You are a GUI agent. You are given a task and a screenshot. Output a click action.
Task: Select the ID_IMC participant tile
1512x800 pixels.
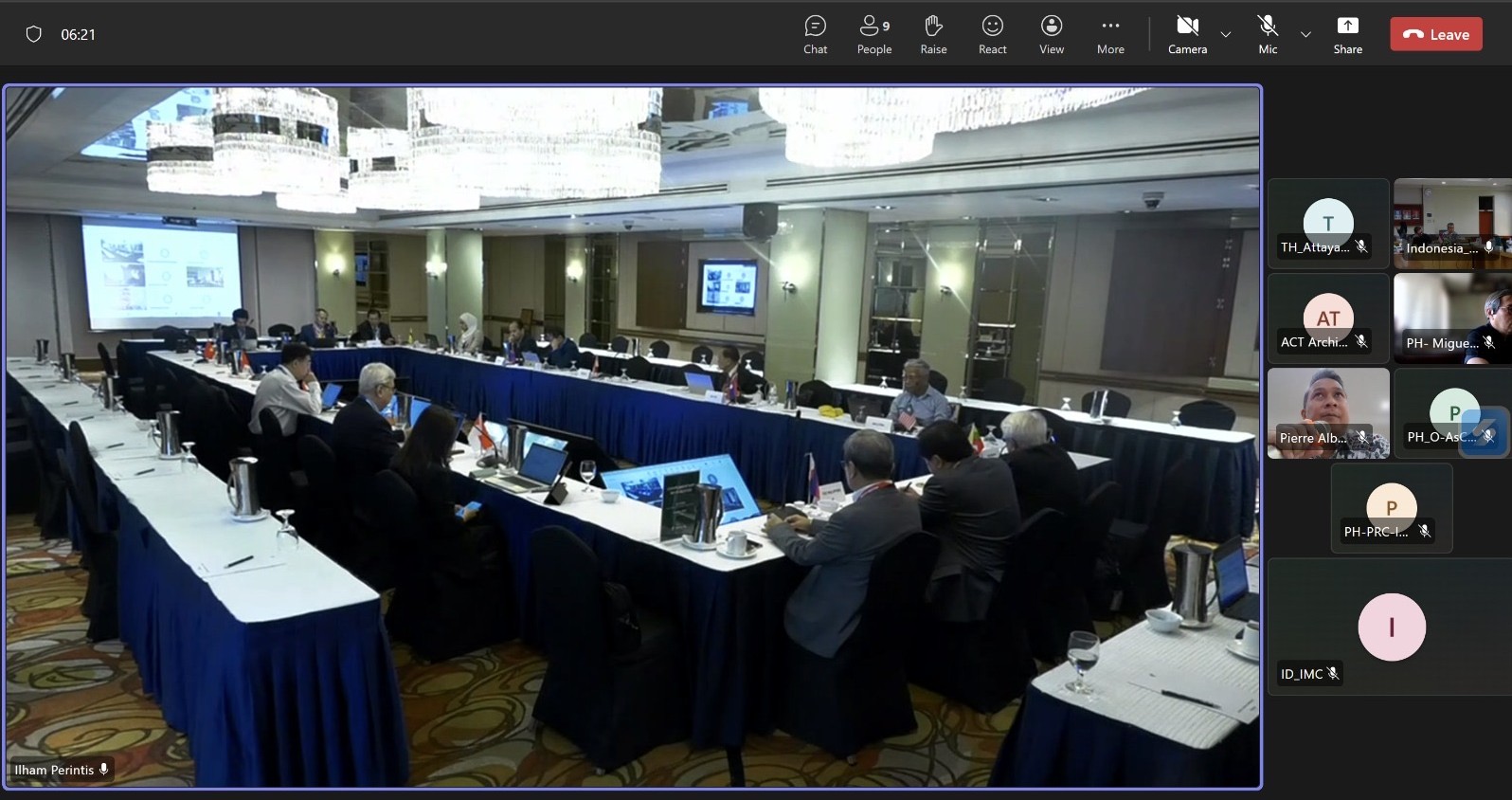click(x=1390, y=627)
